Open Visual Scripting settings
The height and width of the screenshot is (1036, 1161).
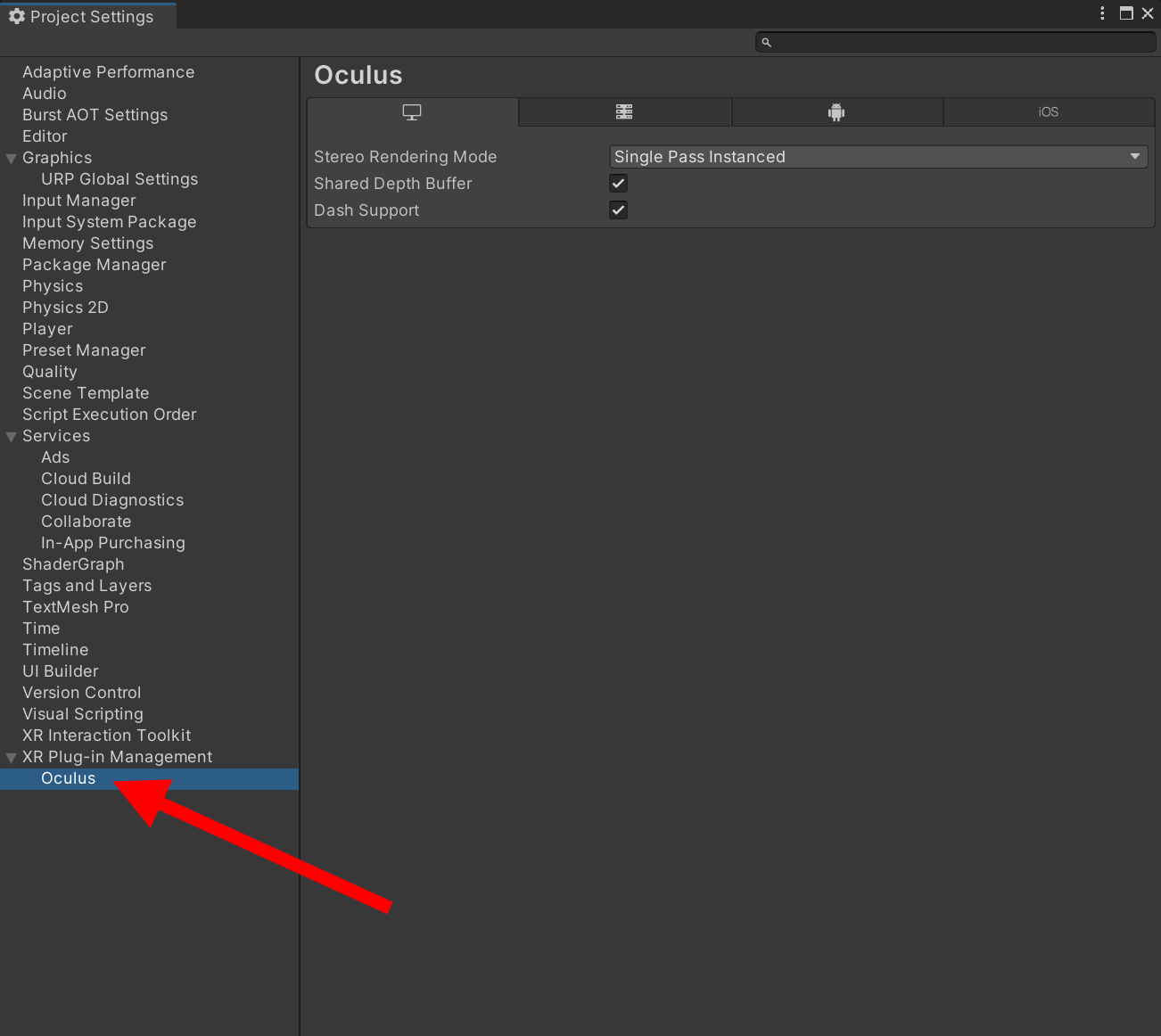point(83,714)
